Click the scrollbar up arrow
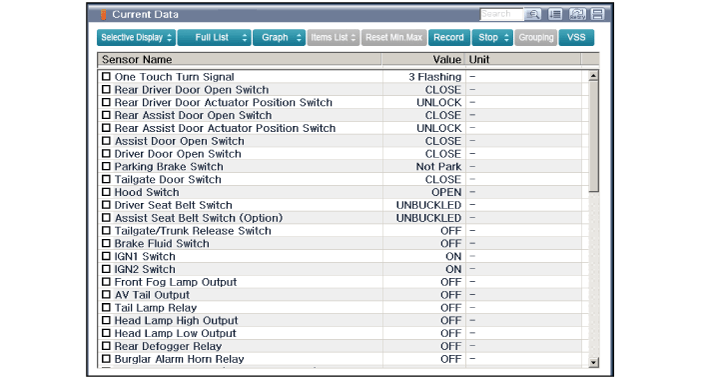This screenshot has width=701, height=379. coord(593,76)
